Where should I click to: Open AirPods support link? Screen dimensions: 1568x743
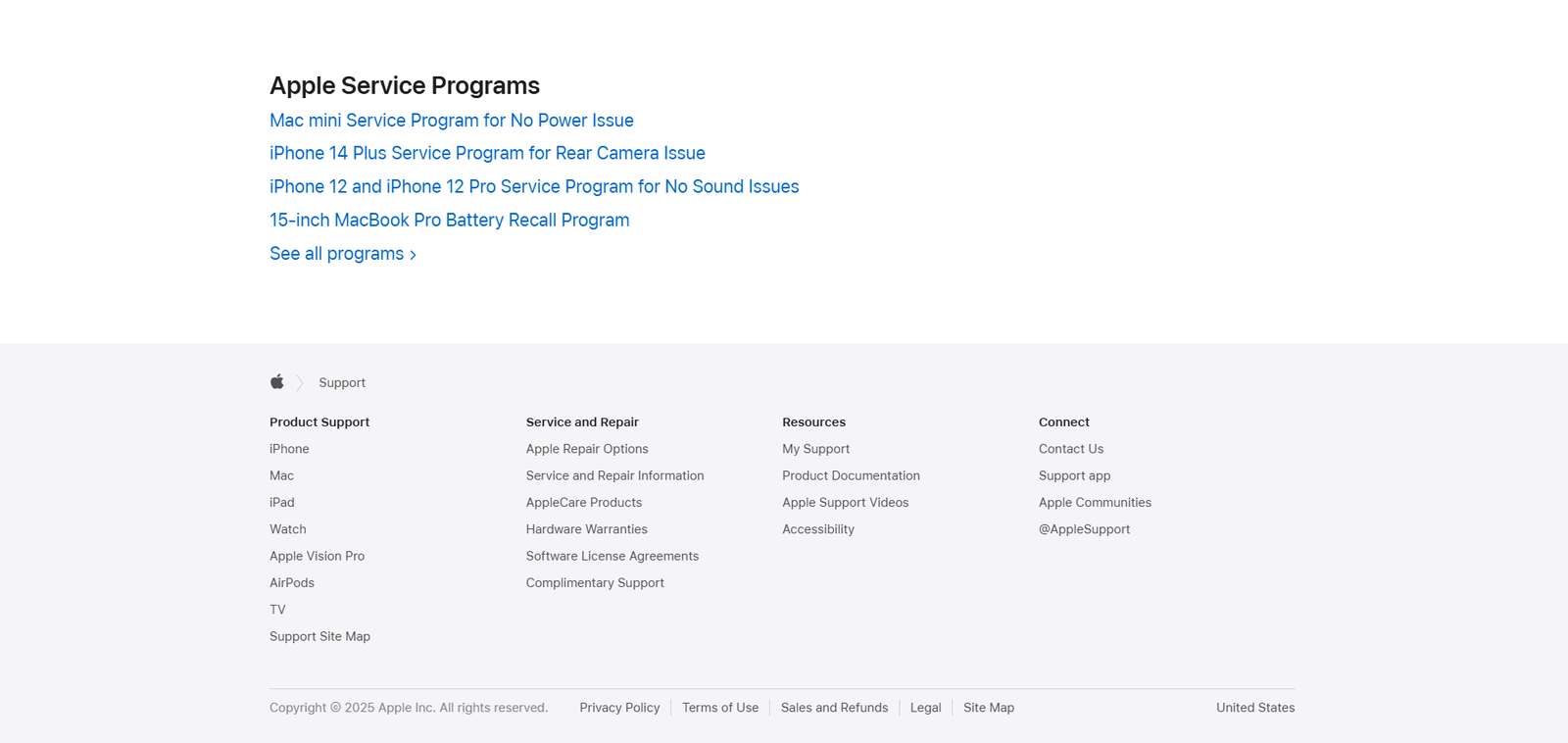point(292,583)
